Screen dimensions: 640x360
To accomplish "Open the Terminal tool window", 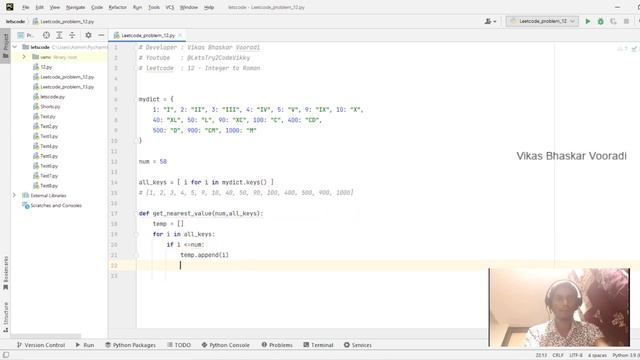I will pyautogui.click(x=318, y=345).
